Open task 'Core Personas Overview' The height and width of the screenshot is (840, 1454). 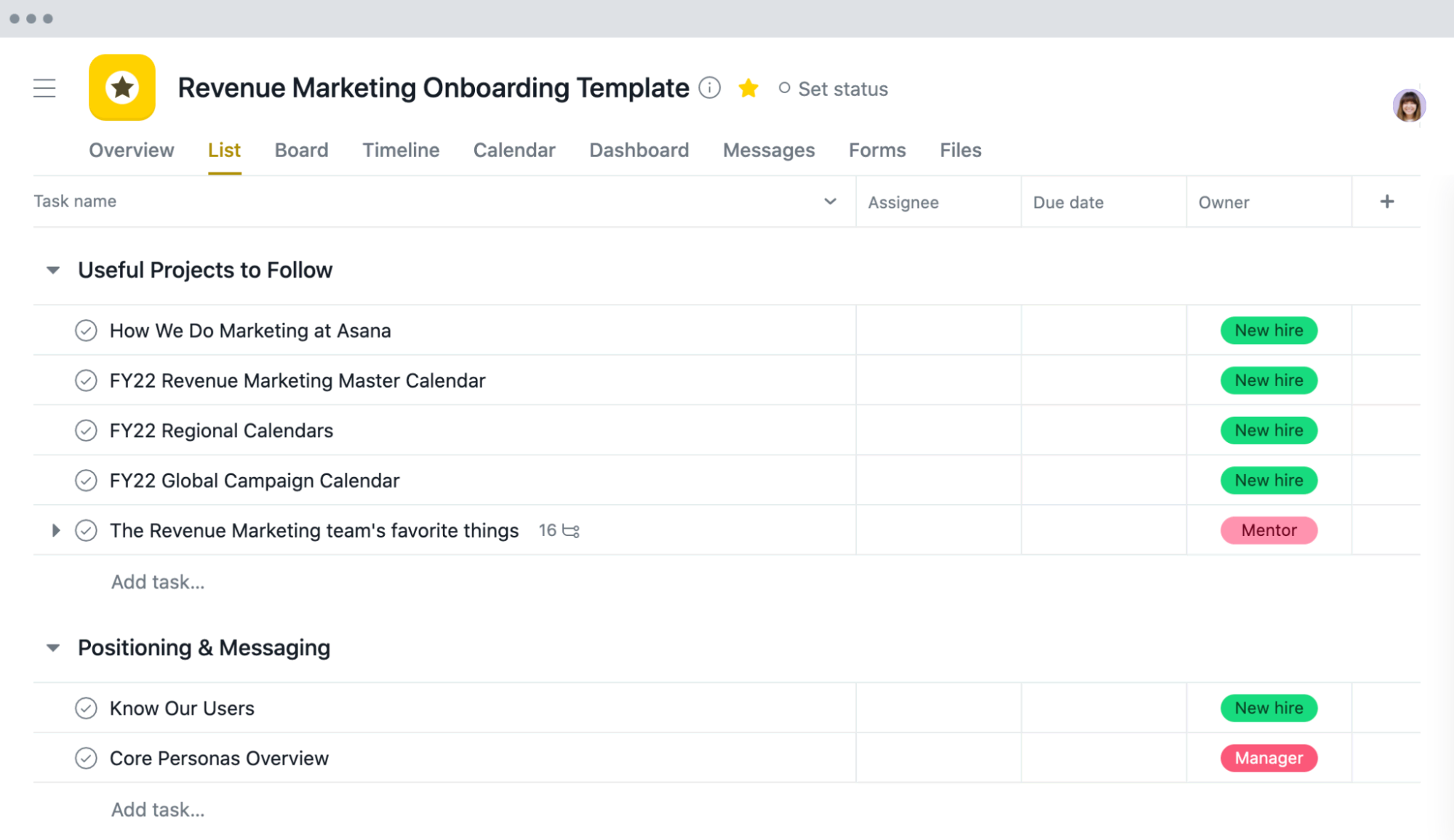click(218, 758)
